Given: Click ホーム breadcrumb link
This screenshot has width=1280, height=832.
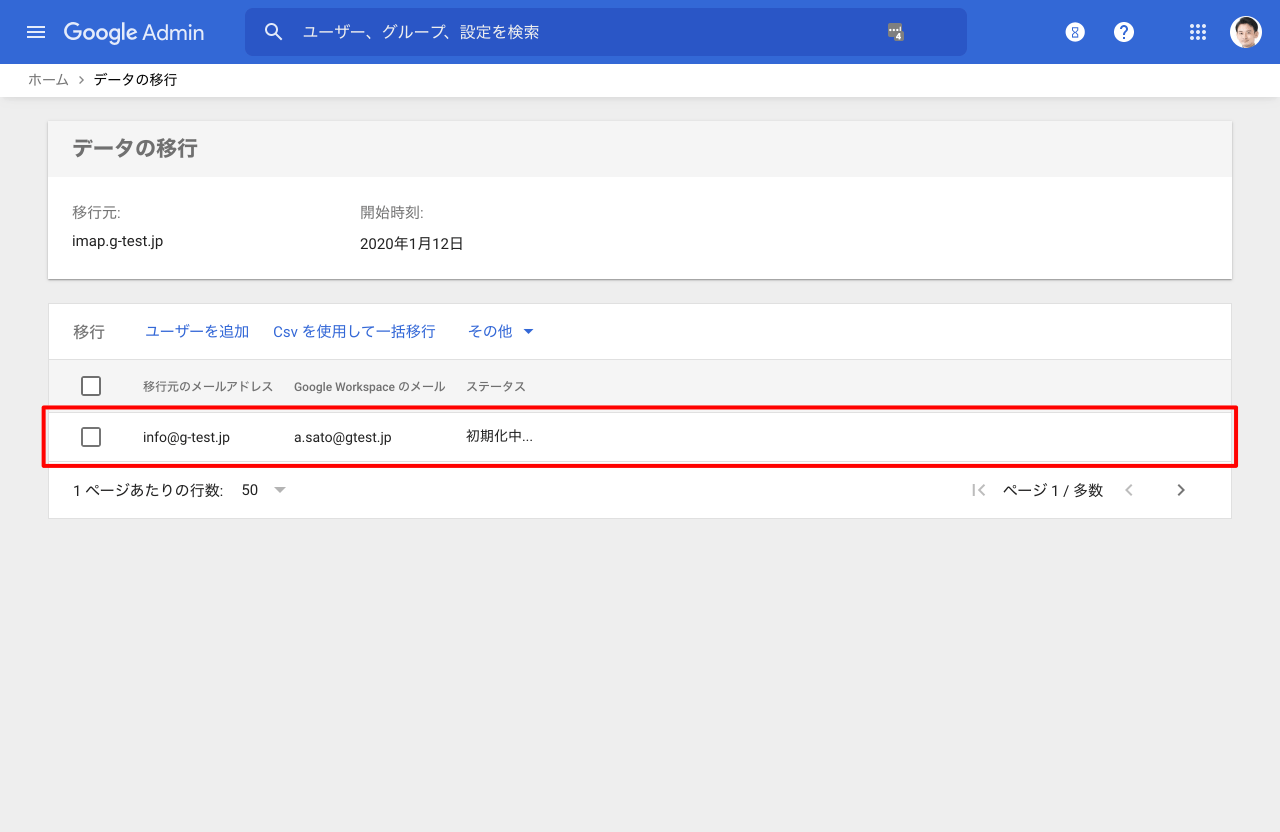Looking at the screenshot, I should click(48, 80).
